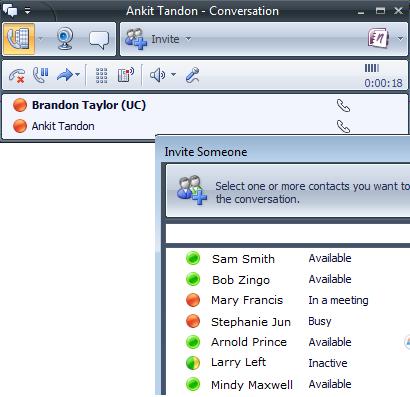Click Brandon Taylor's busy presence icon
This screenshot has width=410, height=397.
pos(20,105)
